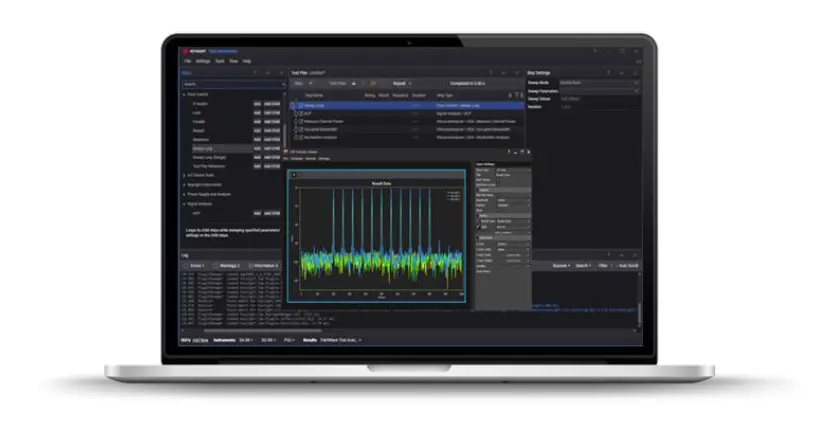Toggle the Errors log filter checkbox
Image resolution: width=838 pixels, height=430 pixels.
pos(186,265)
